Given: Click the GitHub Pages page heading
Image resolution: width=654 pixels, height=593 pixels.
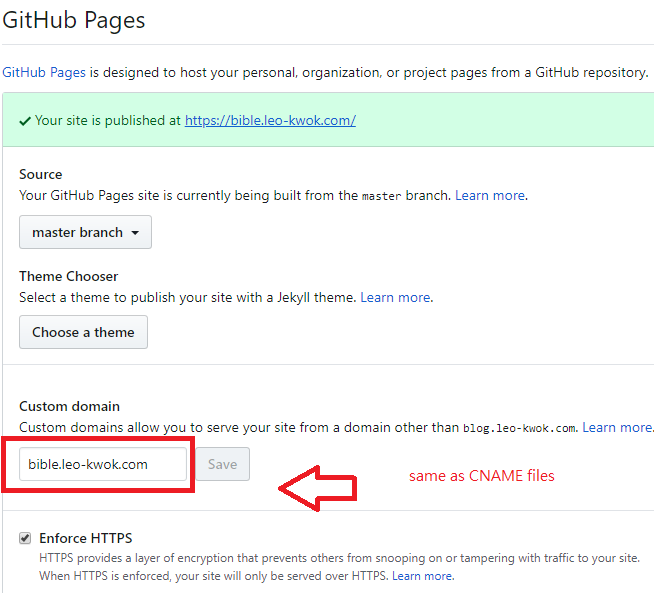Looking at the screenshot, I should pyautogui.click(x=74, y=19).
